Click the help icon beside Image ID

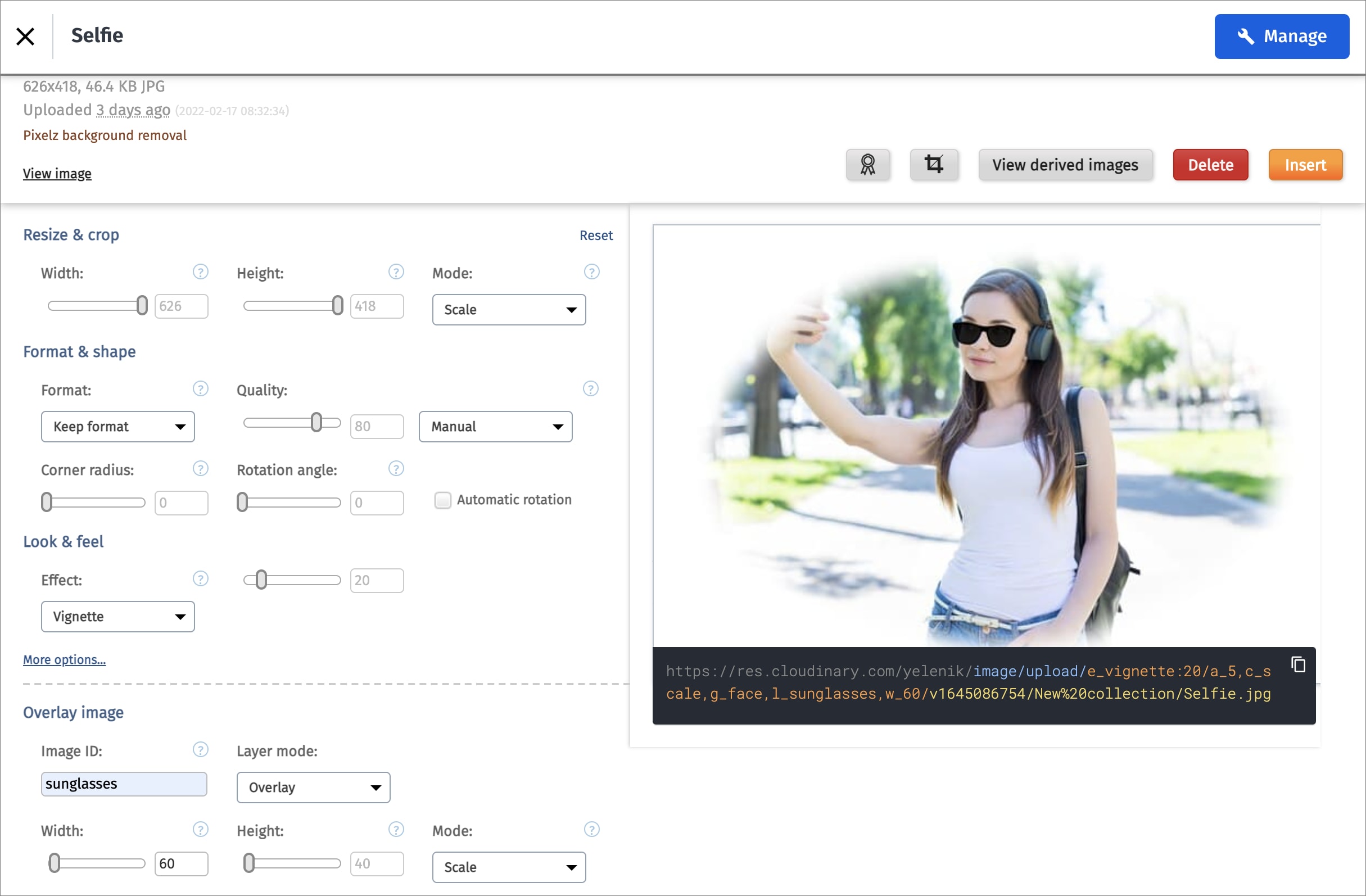[x=200, y=750]
